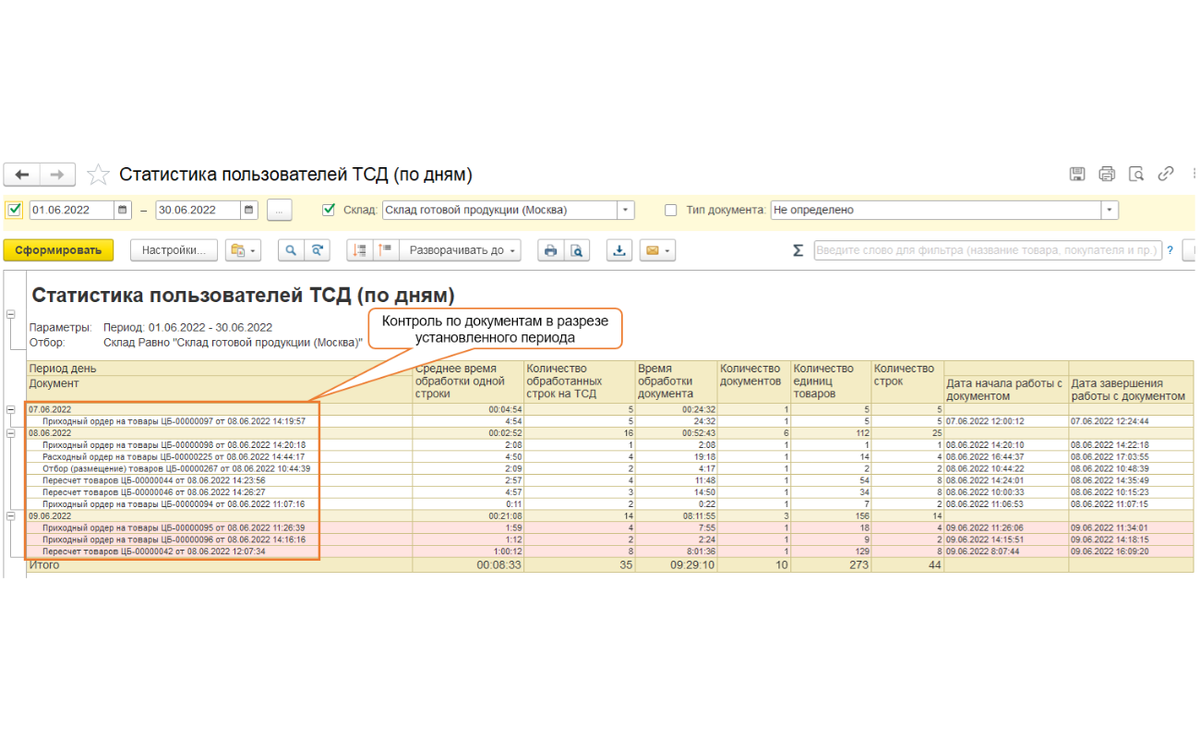Click the Не определено document type field
The image size is (1200, 739).
coord(936,210)
